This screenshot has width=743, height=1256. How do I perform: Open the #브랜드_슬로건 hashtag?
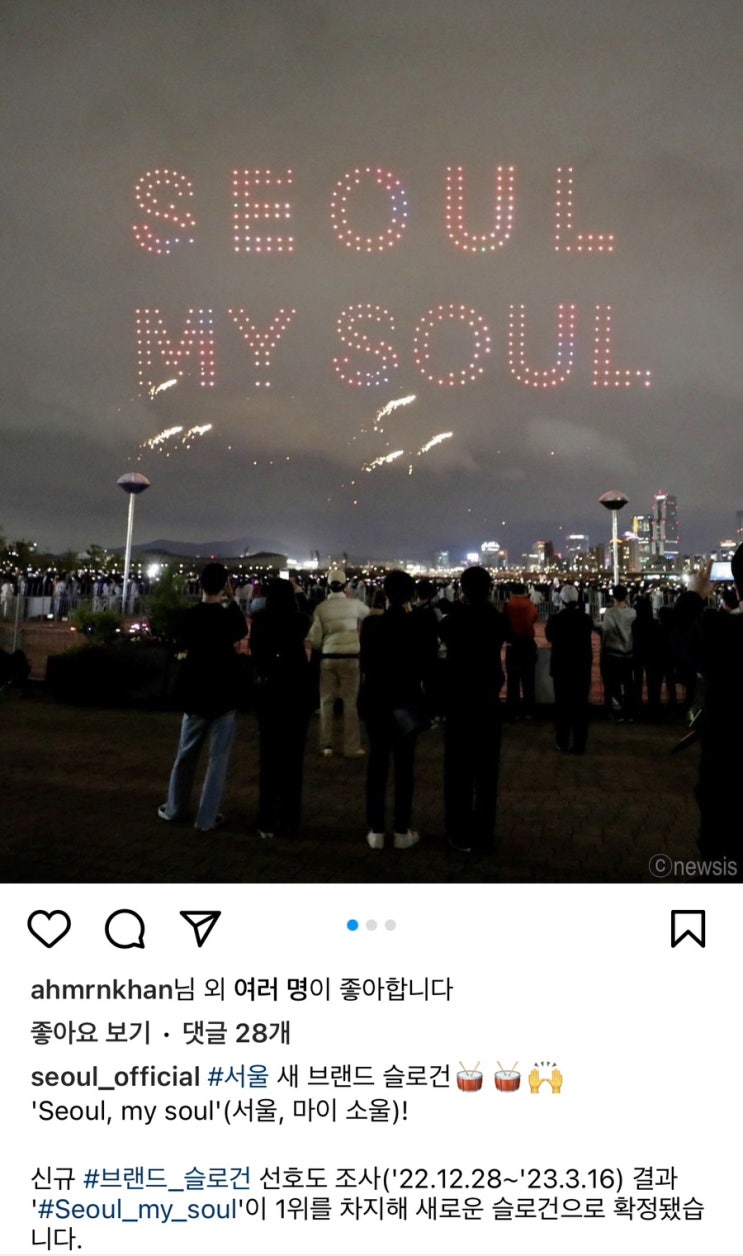[169, 1179]
